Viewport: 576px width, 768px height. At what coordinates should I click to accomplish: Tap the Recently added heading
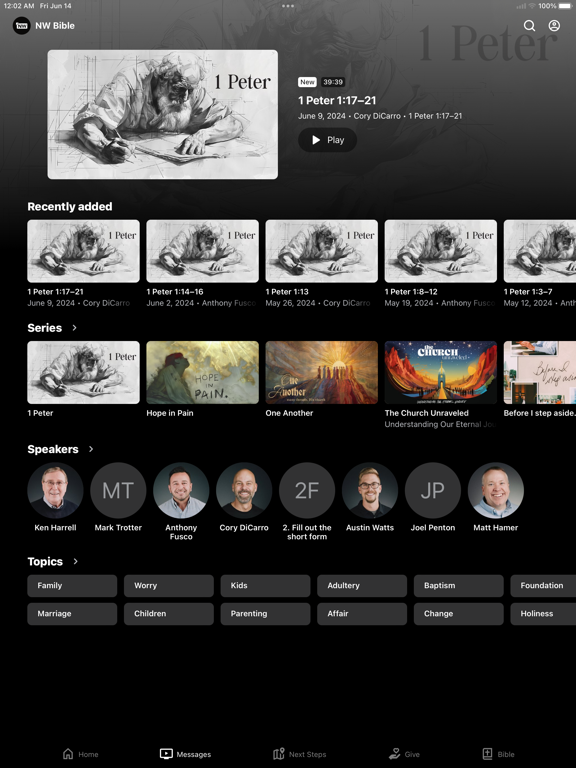pyautogui.click(x=70, y=207)
